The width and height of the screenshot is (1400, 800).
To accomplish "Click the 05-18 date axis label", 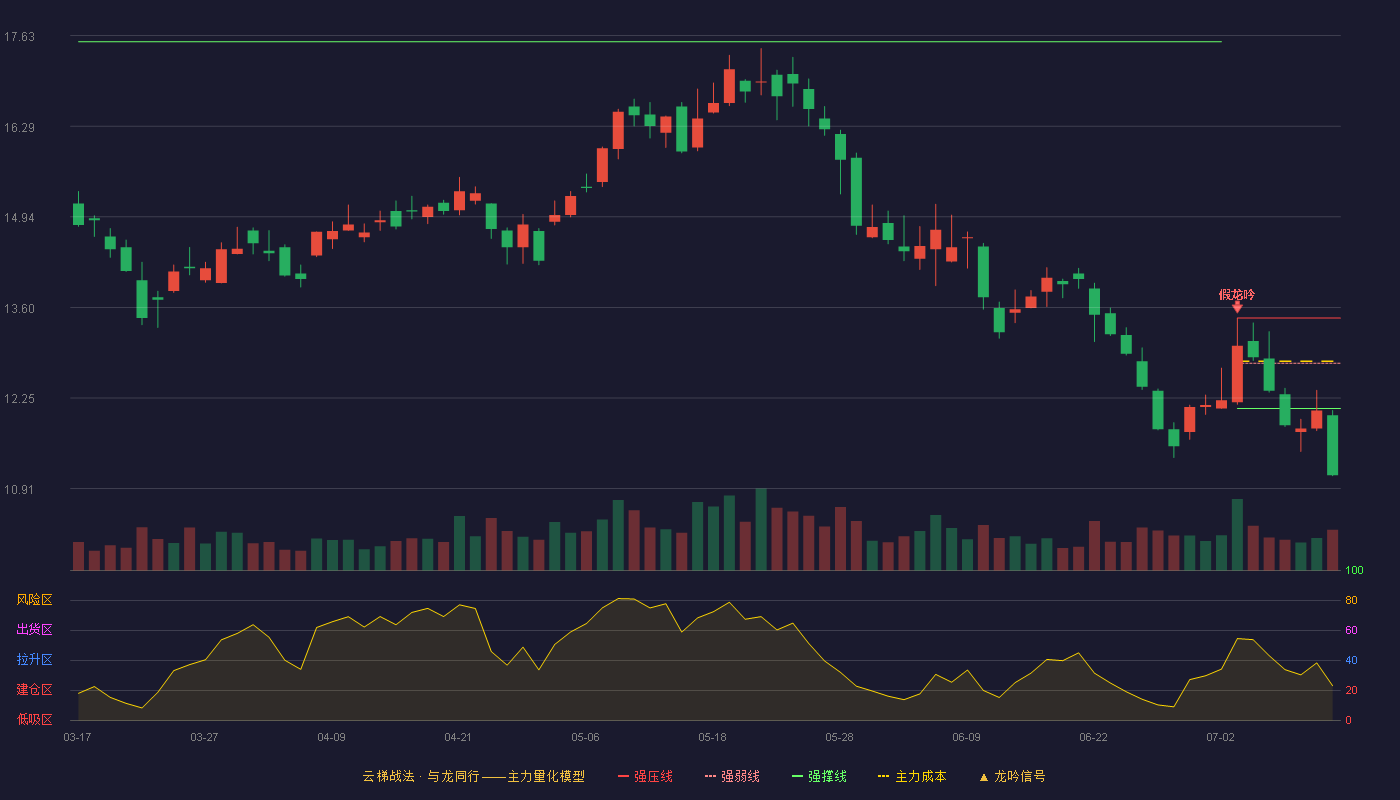I will tap(712, 737).
